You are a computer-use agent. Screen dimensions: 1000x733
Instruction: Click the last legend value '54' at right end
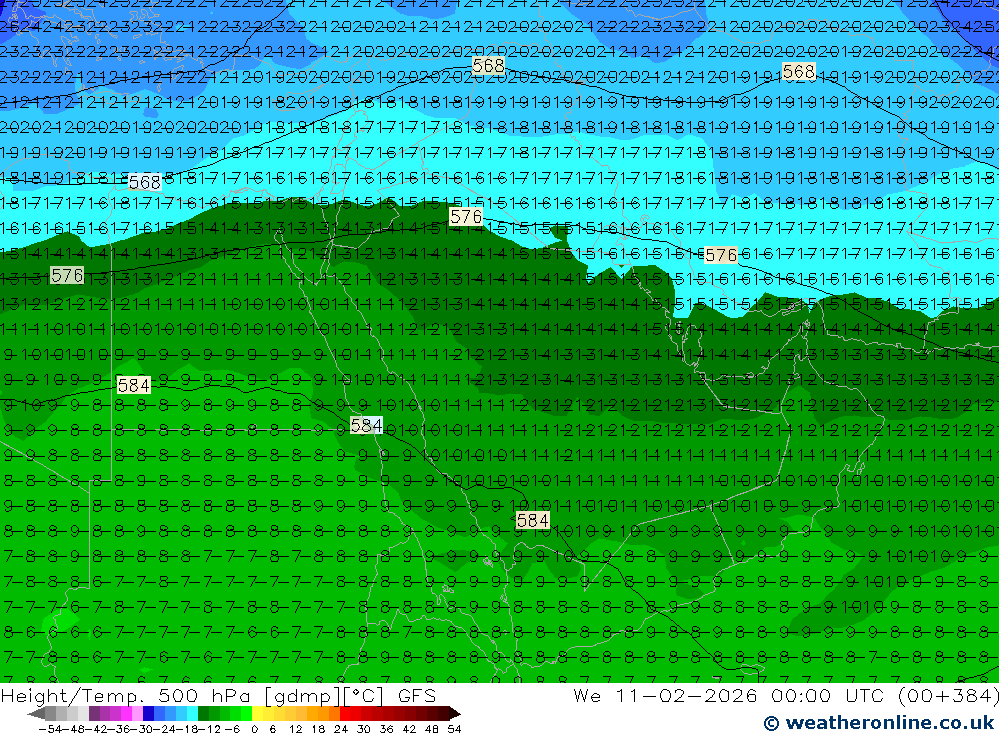pyautogui.click(x=454, y=729)
